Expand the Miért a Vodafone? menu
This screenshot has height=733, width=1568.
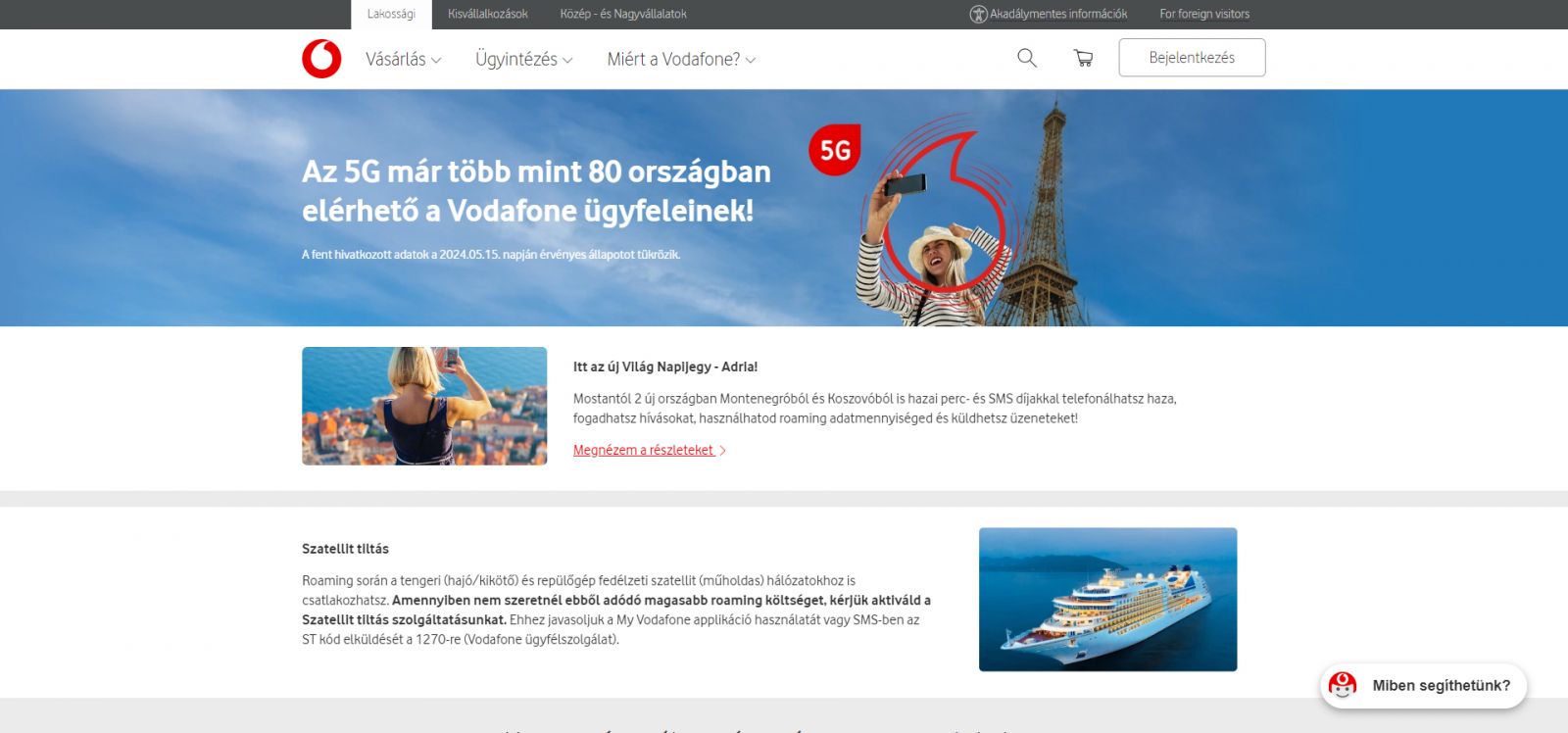(x=681, y=59)
